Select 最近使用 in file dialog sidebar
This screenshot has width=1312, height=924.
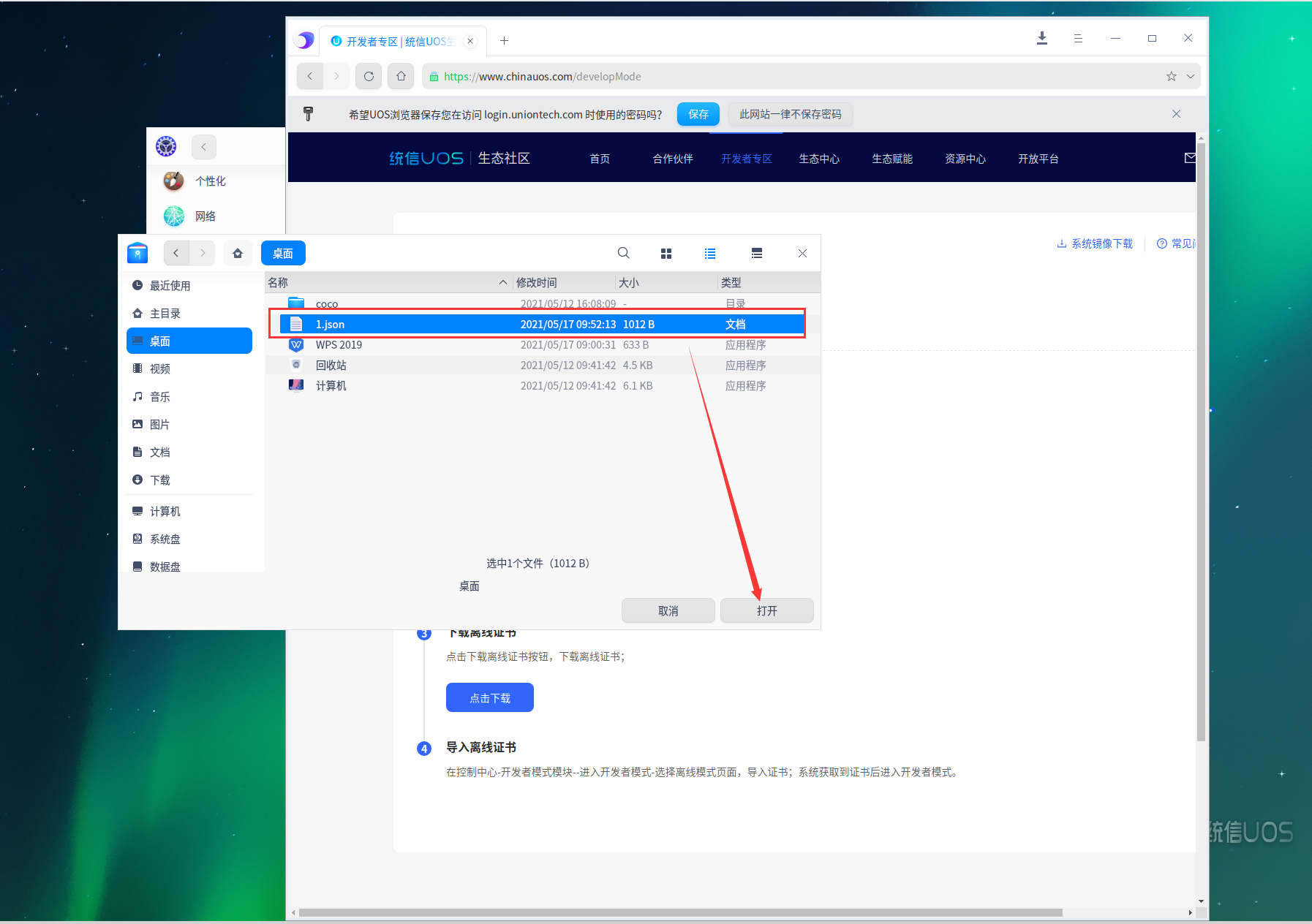click(189, 285)
